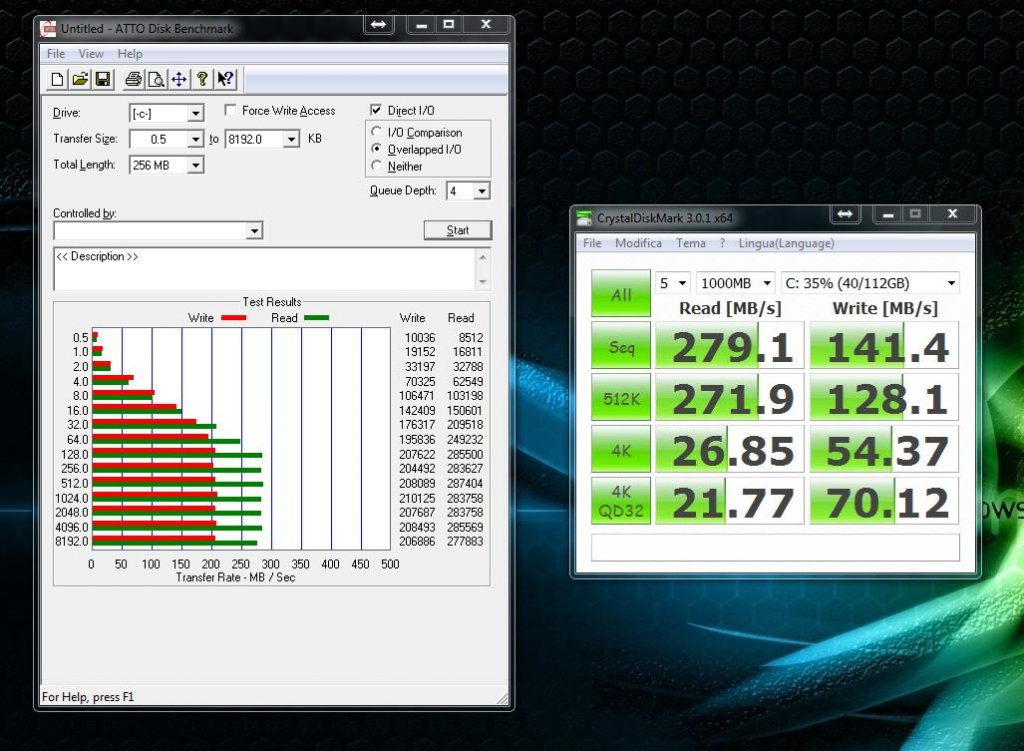Open CrystalDiskMark question mark help menu

(722, 243)
